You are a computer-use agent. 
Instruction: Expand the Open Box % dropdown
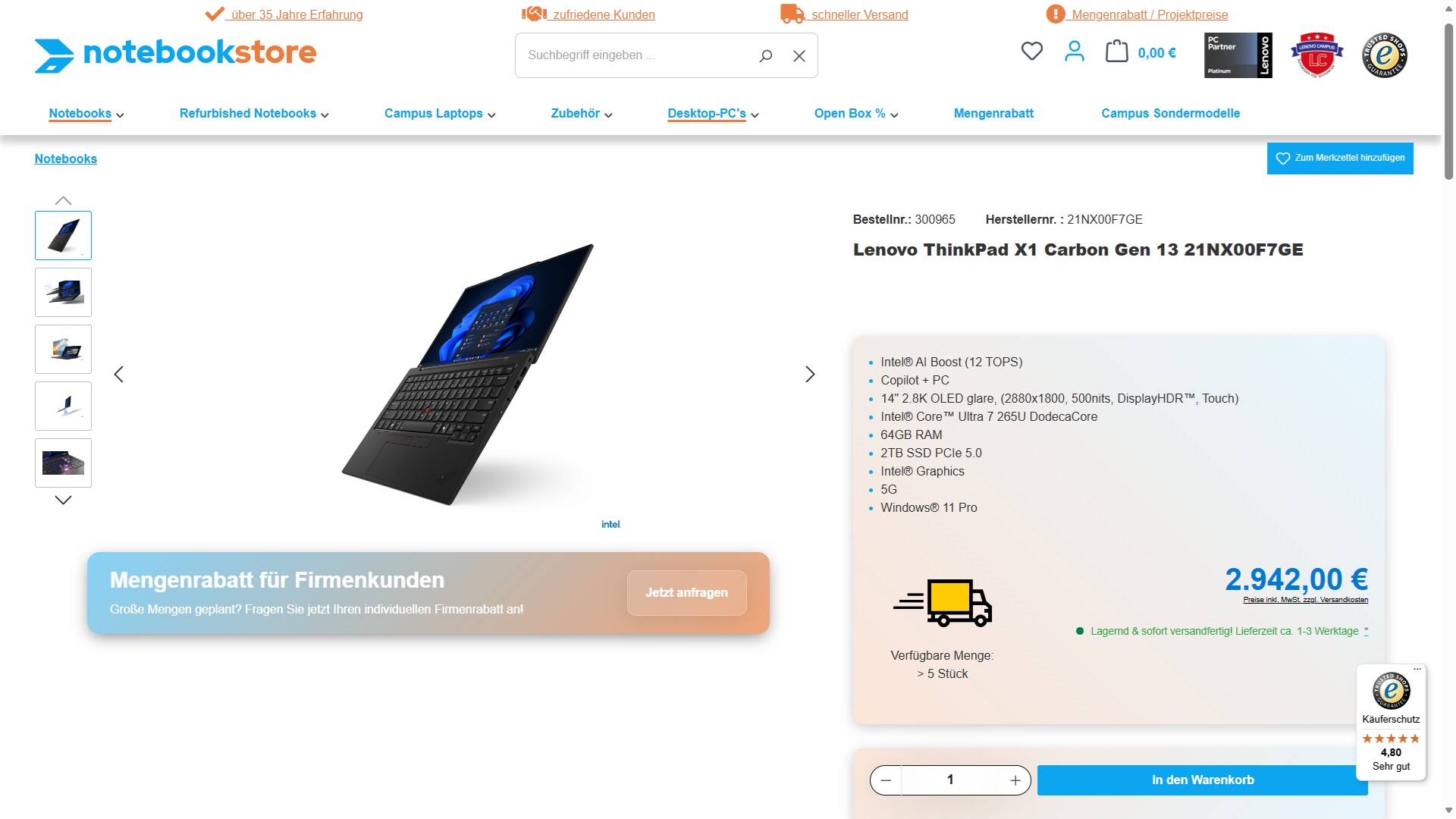tap(856, 114)
